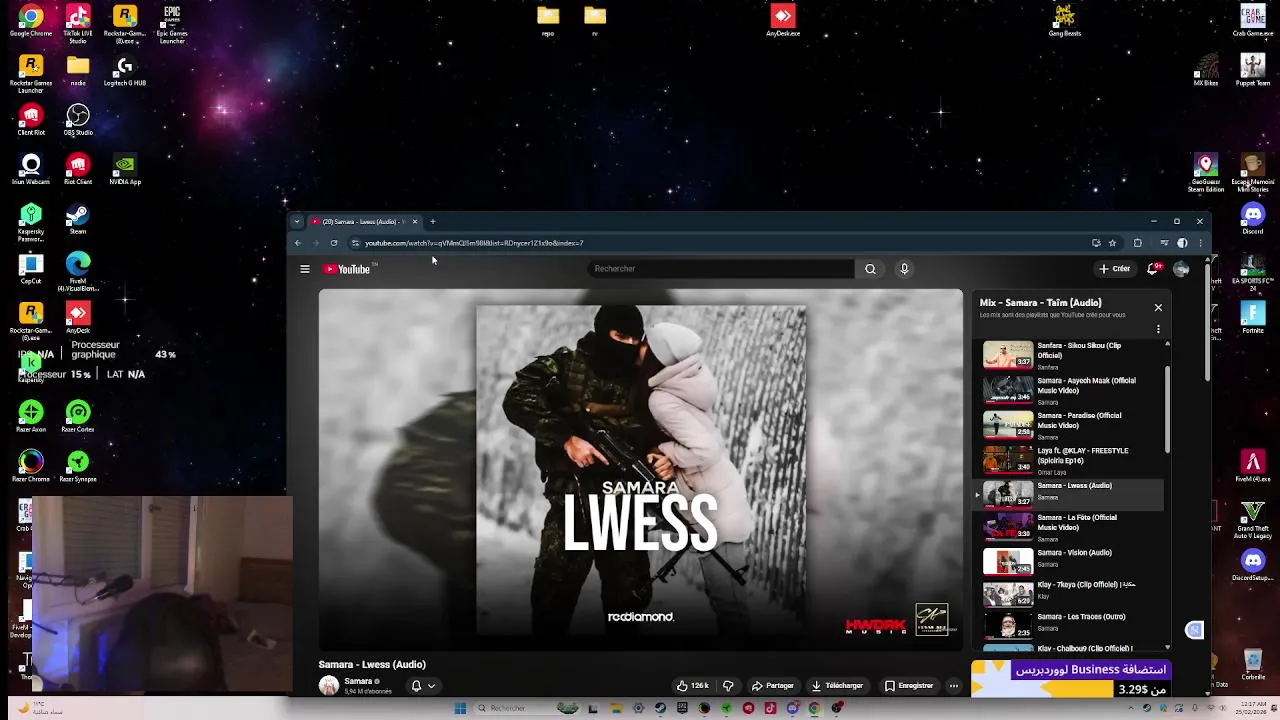Open Razer Cortex desktop shortcut
This screenshot has height=720, width=1280.
click(x=78, y=417)
